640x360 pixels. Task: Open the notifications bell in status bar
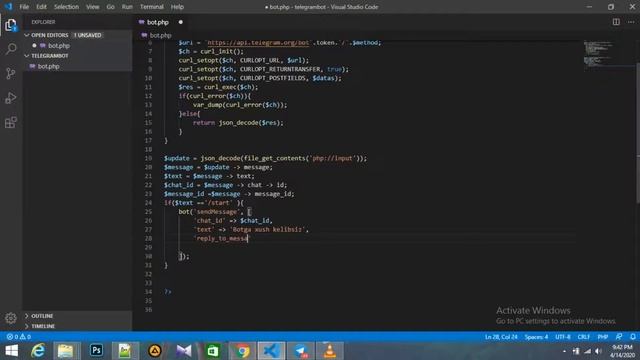coord(633,337)
